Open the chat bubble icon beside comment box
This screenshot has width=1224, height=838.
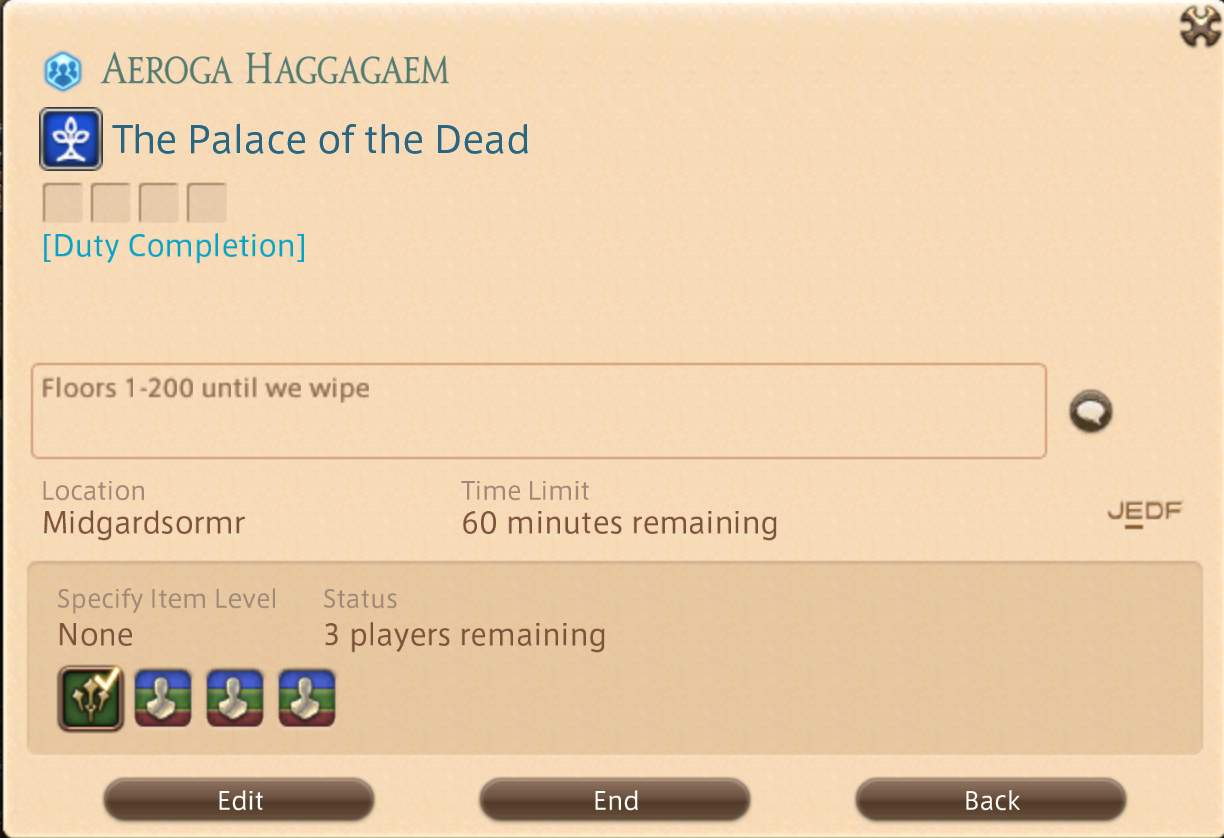point(1090,412)
